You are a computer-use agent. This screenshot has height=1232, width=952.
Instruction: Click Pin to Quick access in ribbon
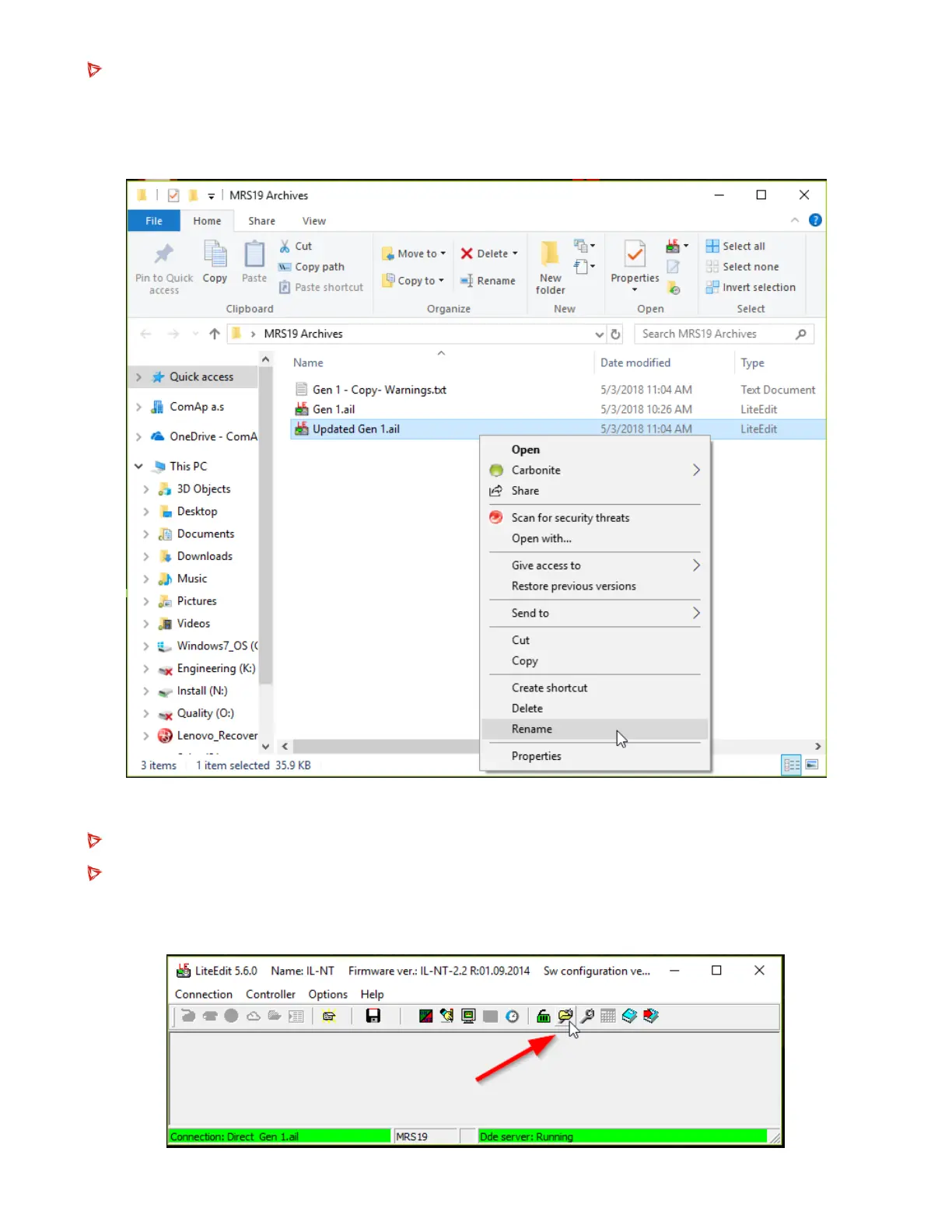164,268
